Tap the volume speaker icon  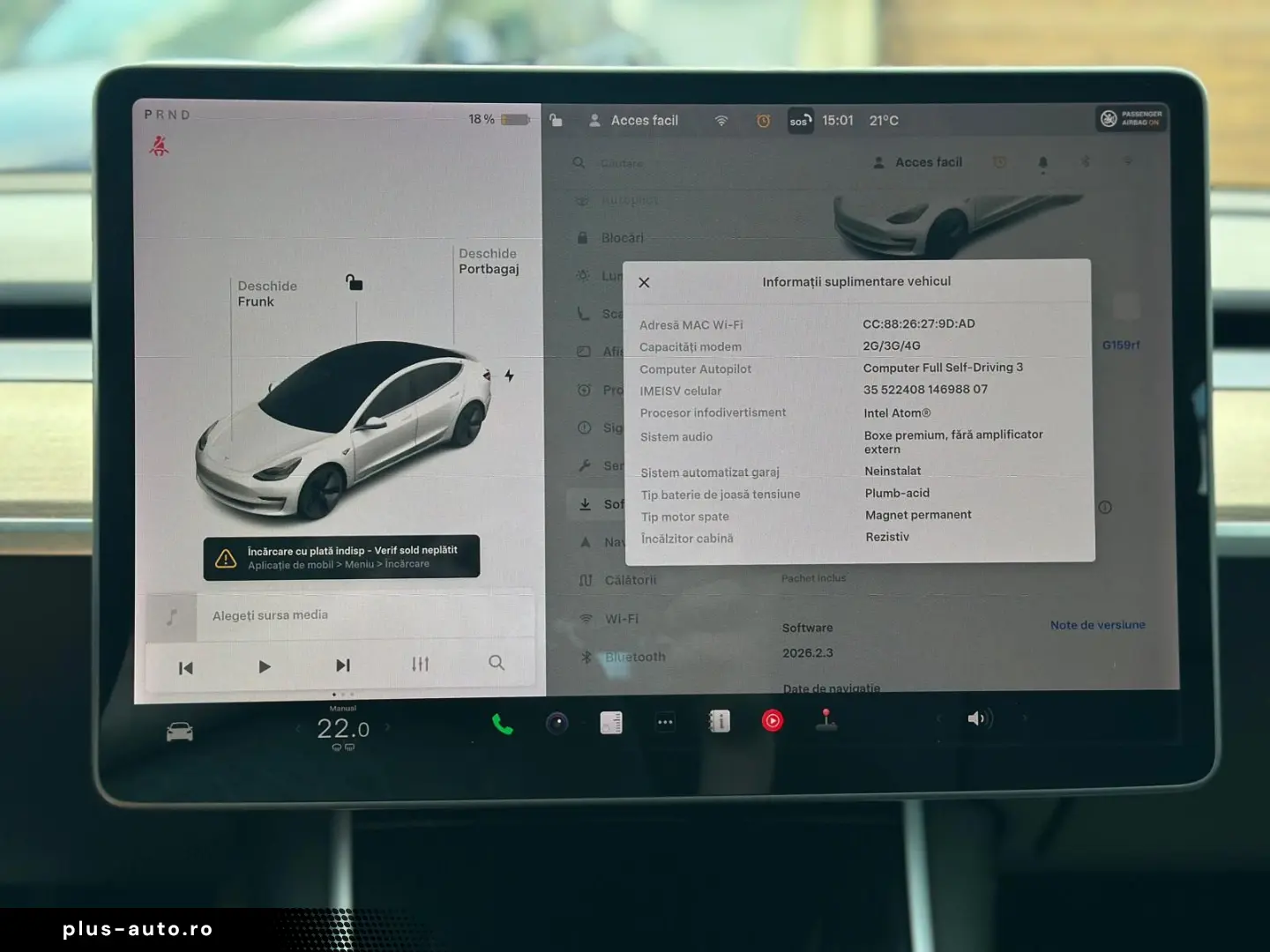coord(978,718)
